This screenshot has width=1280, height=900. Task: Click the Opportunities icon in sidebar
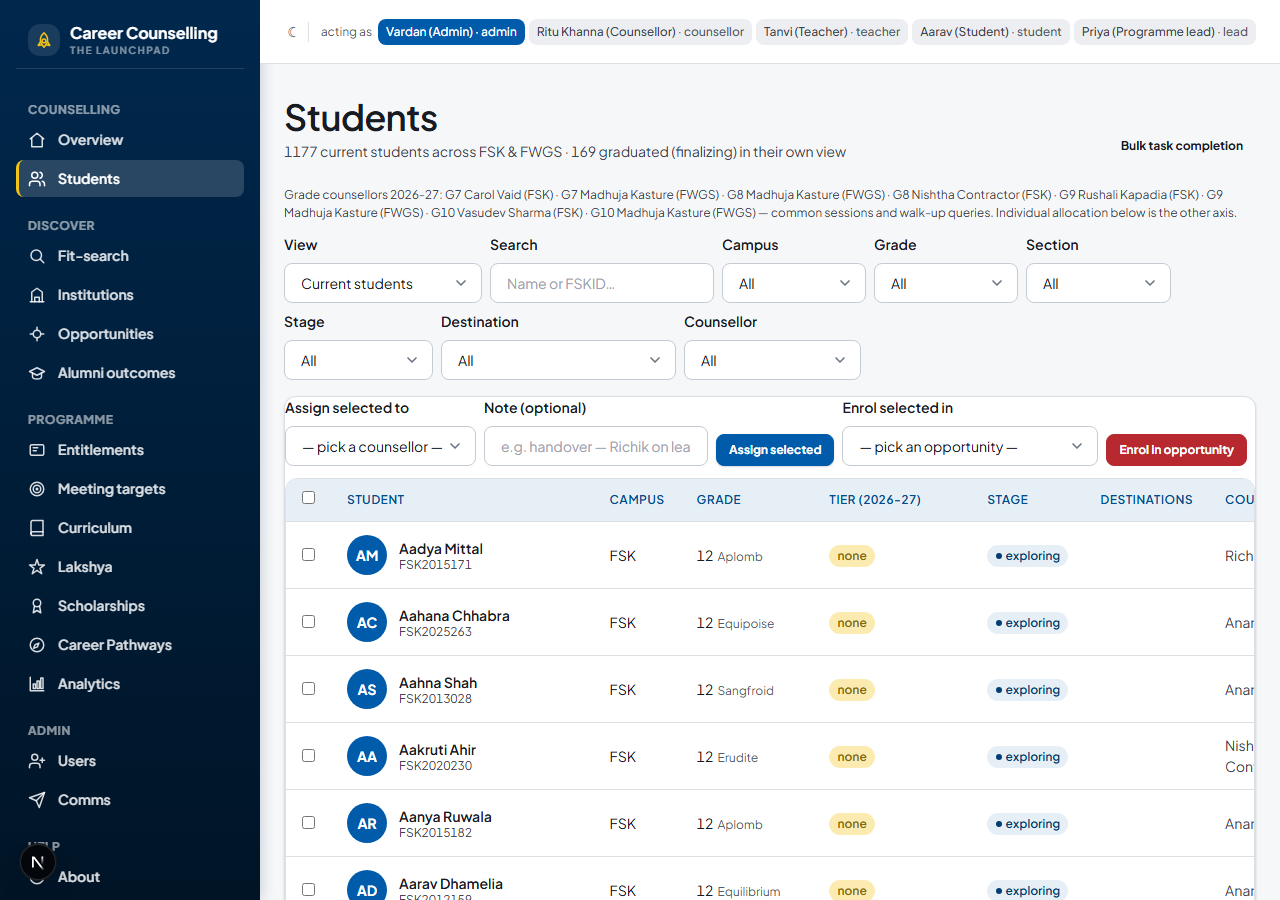[37, 334]
